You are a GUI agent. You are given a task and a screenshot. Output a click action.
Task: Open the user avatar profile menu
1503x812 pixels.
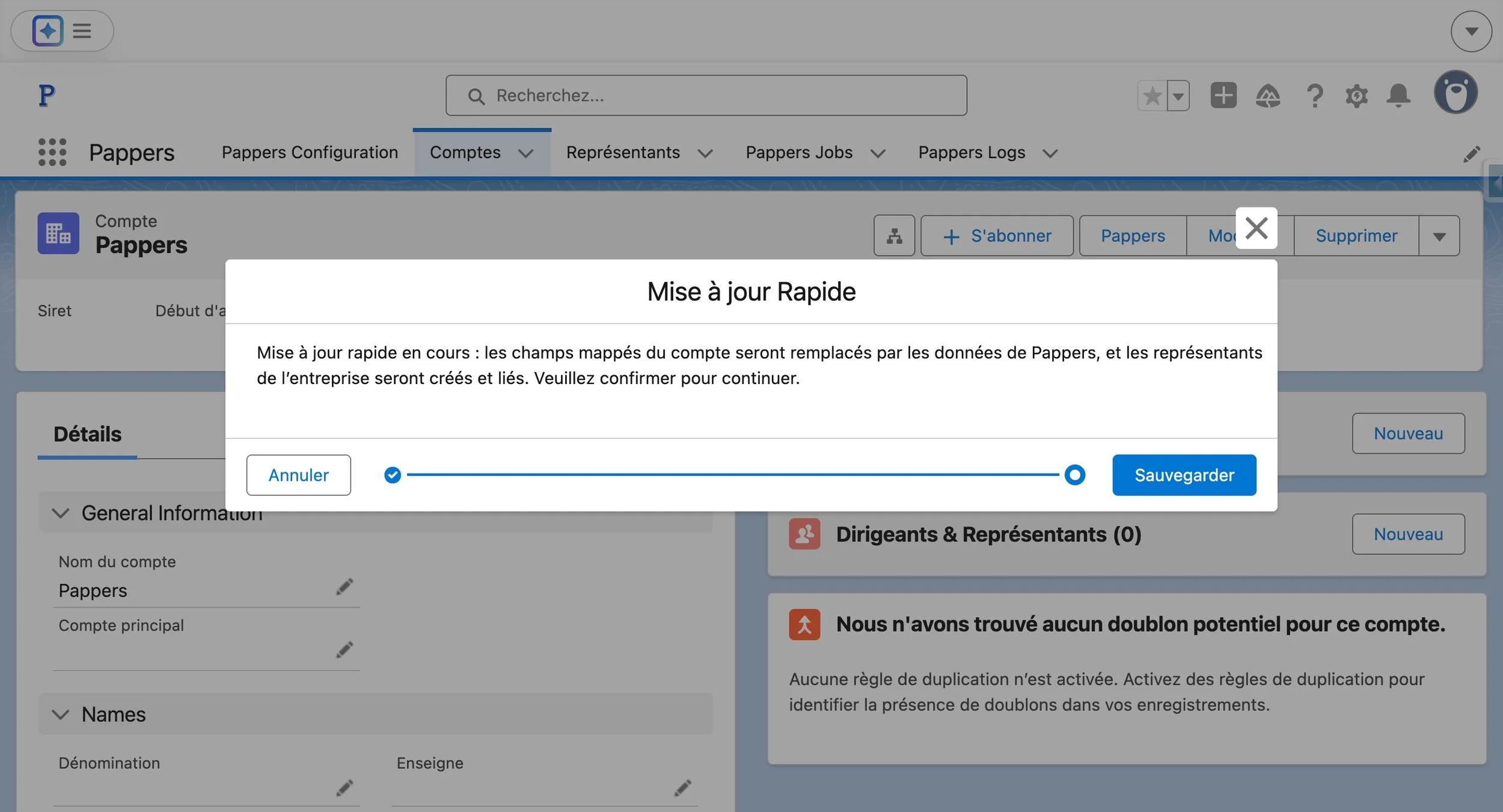[1455, 93]
